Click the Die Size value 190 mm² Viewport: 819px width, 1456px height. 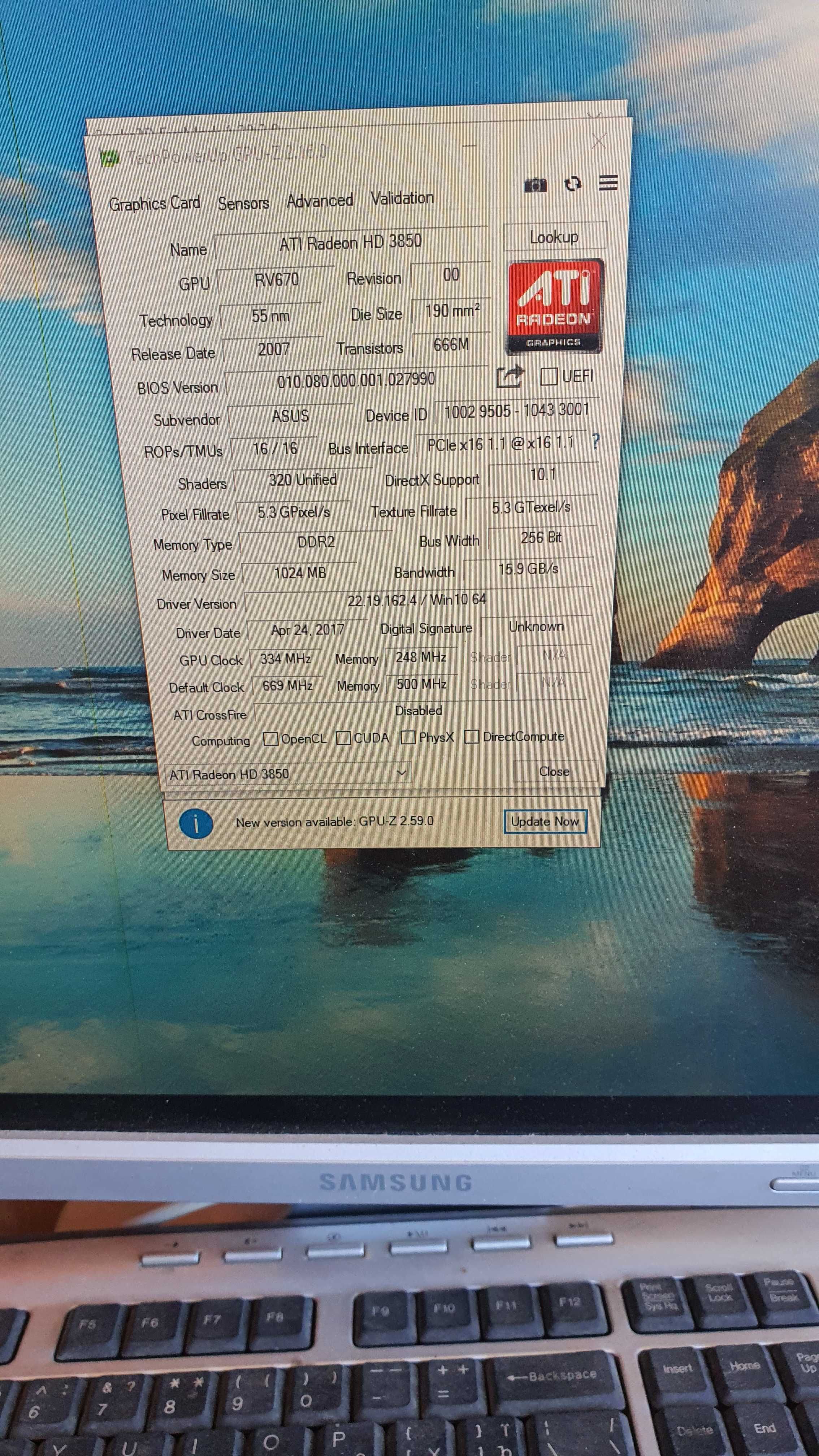(x=452, y=311)
